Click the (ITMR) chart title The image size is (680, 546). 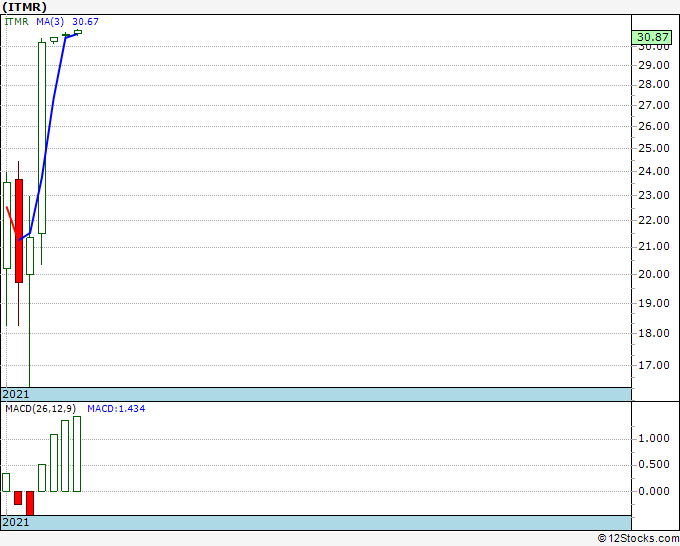(24, 6)
